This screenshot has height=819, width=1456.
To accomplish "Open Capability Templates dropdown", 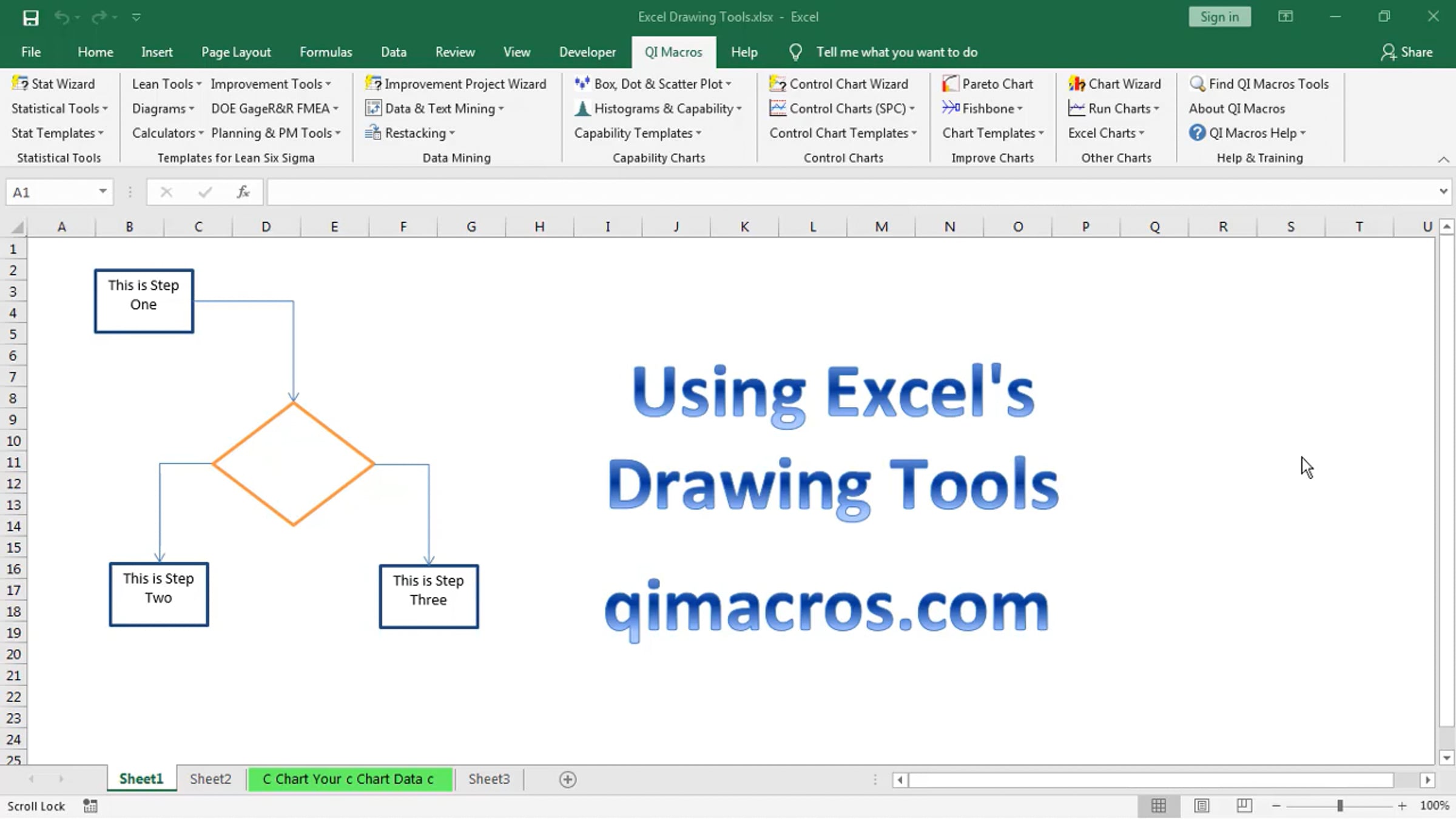I will (638, 133).
